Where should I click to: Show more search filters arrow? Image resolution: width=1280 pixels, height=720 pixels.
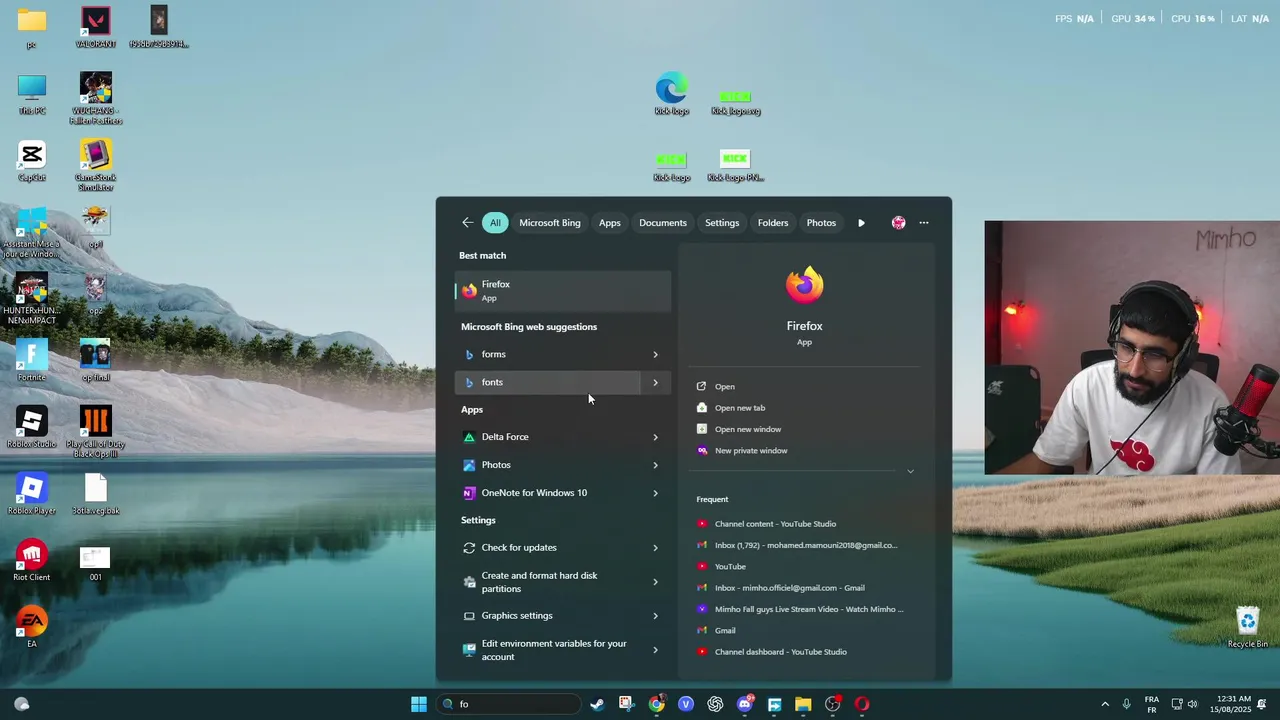(x=861, y=223)
